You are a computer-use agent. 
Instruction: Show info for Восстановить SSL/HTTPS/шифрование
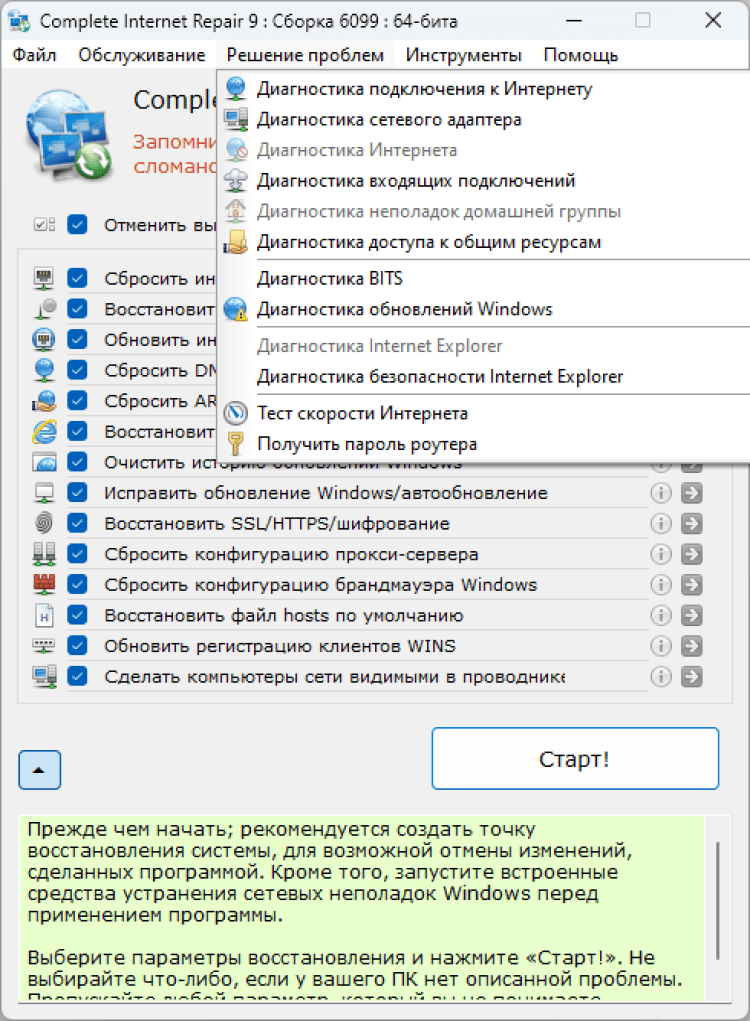pyautogui.click(x=661, y=524)
